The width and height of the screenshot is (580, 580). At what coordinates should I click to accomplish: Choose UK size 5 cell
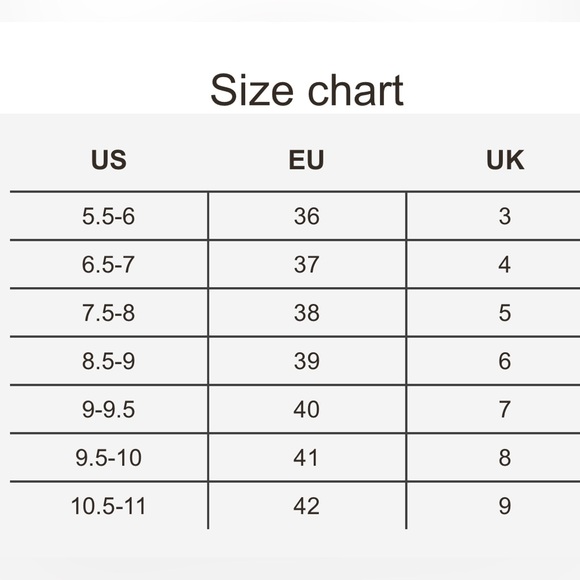tap(493, 313)
